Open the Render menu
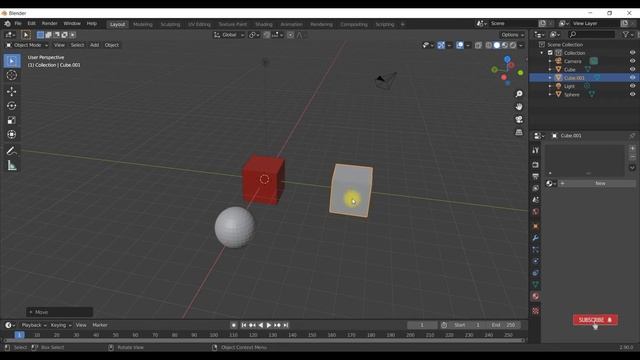Image resolution: width=640 pixels, height=360 pixels. (x=49, y=24)
